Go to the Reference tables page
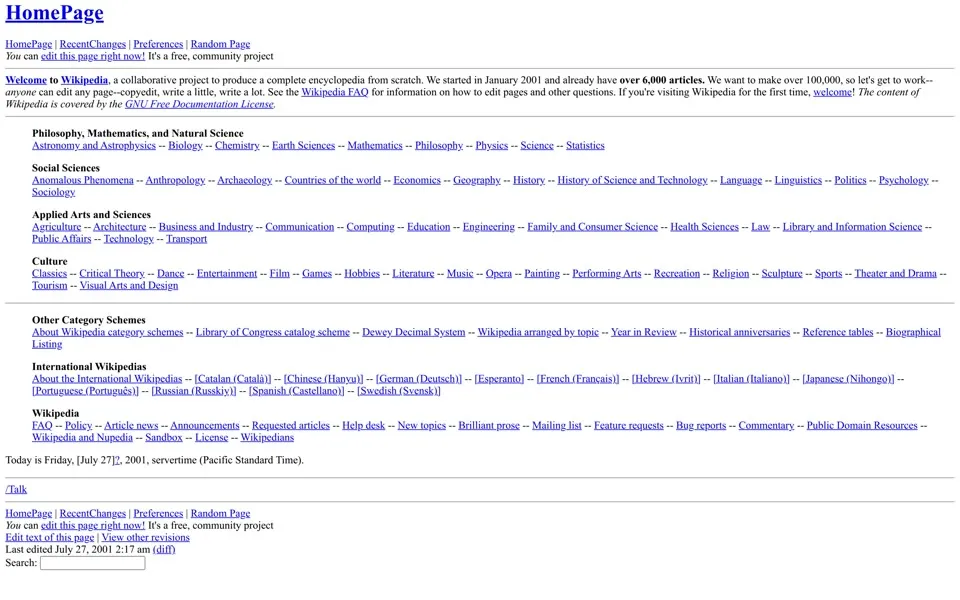 click(838, 332)
